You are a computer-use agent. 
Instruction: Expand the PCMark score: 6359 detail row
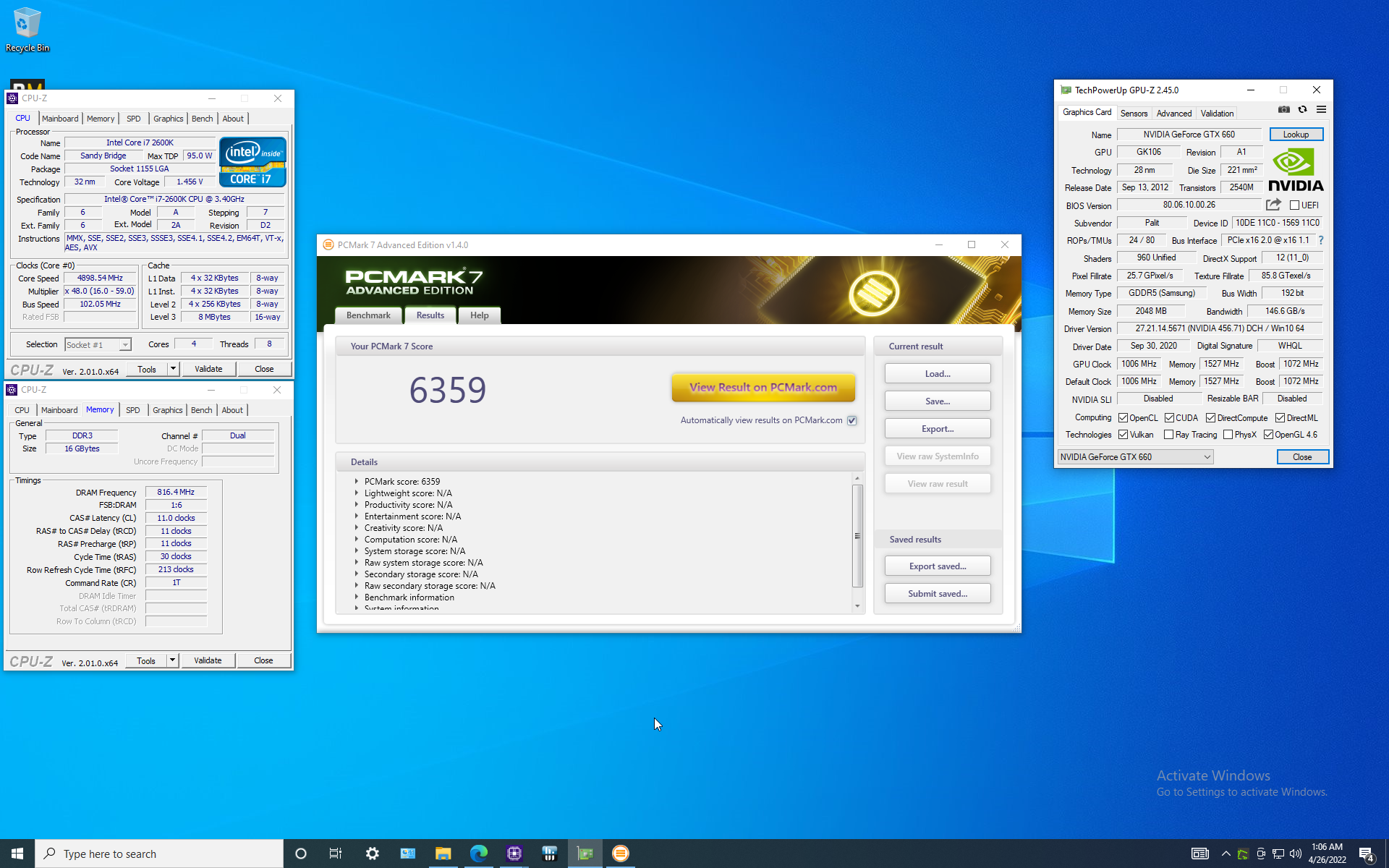click(357, 481)
